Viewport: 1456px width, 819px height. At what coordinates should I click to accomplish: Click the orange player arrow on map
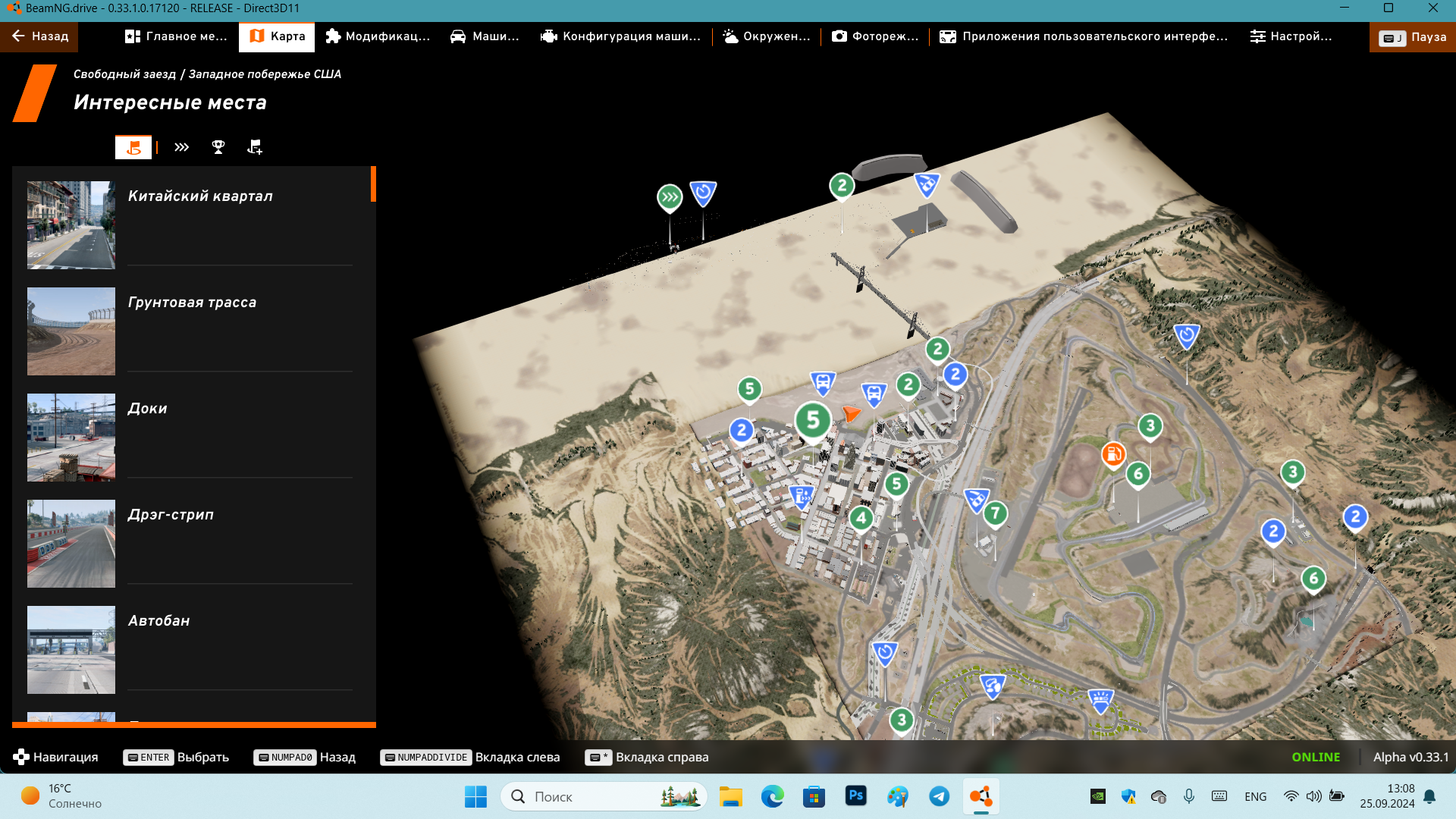click(851, 413)
